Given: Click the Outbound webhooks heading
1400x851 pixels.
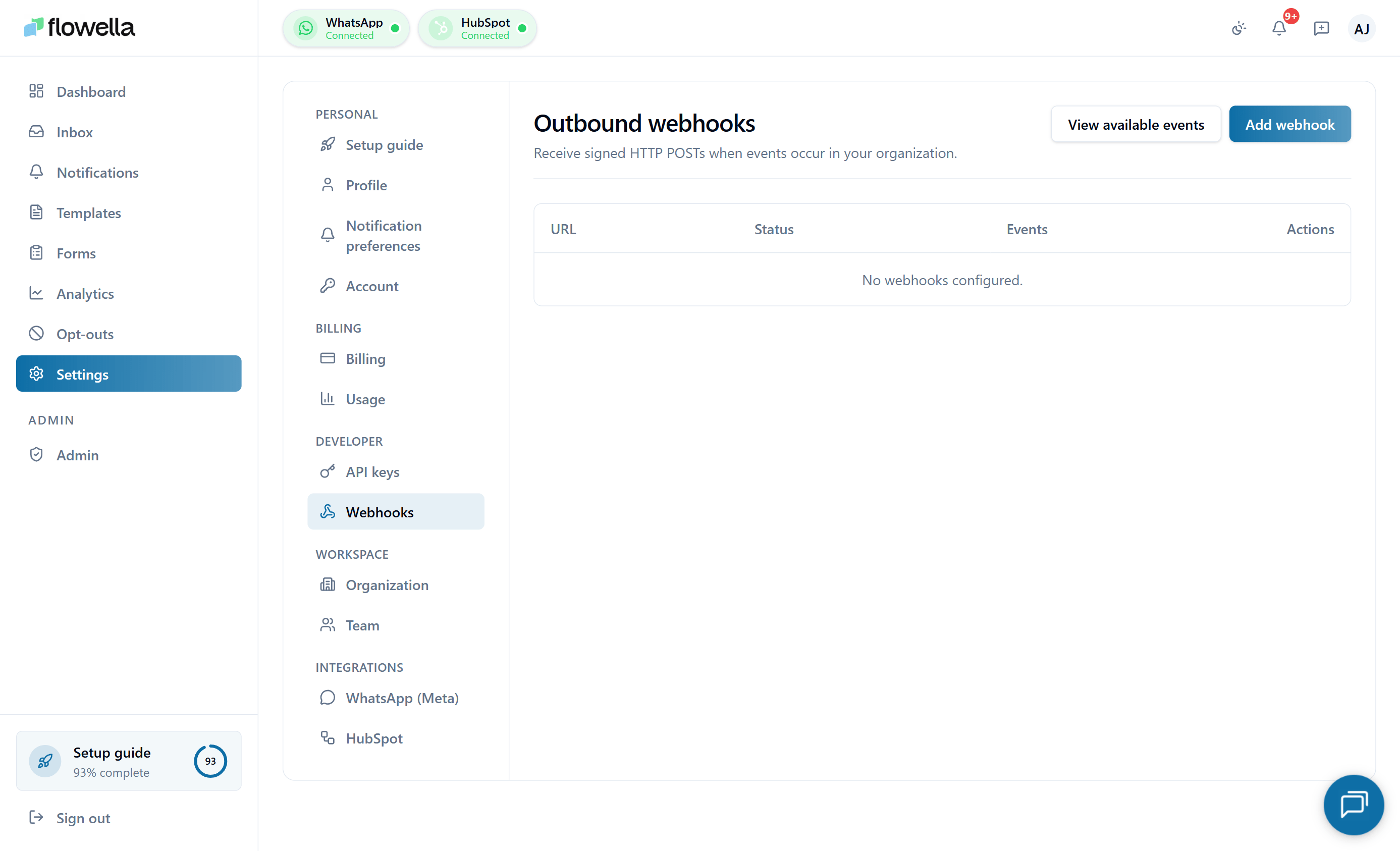Looking at the screenshot, I should coord(644,123).
